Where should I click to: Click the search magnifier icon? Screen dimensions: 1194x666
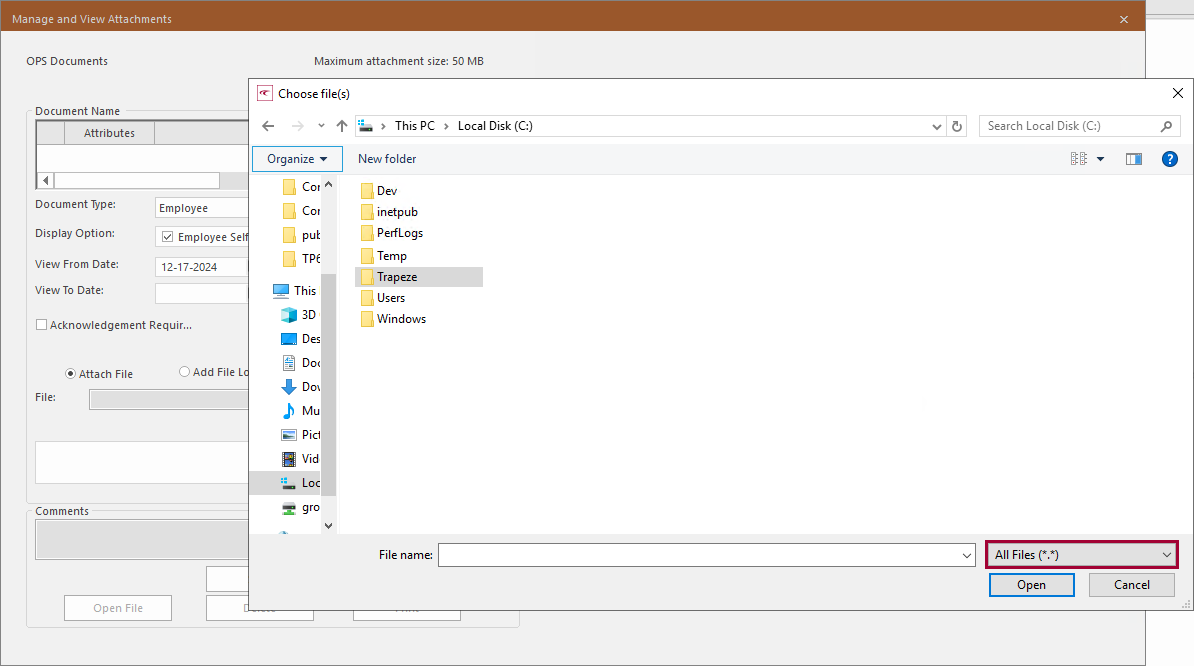click(x=1165, y=126)
